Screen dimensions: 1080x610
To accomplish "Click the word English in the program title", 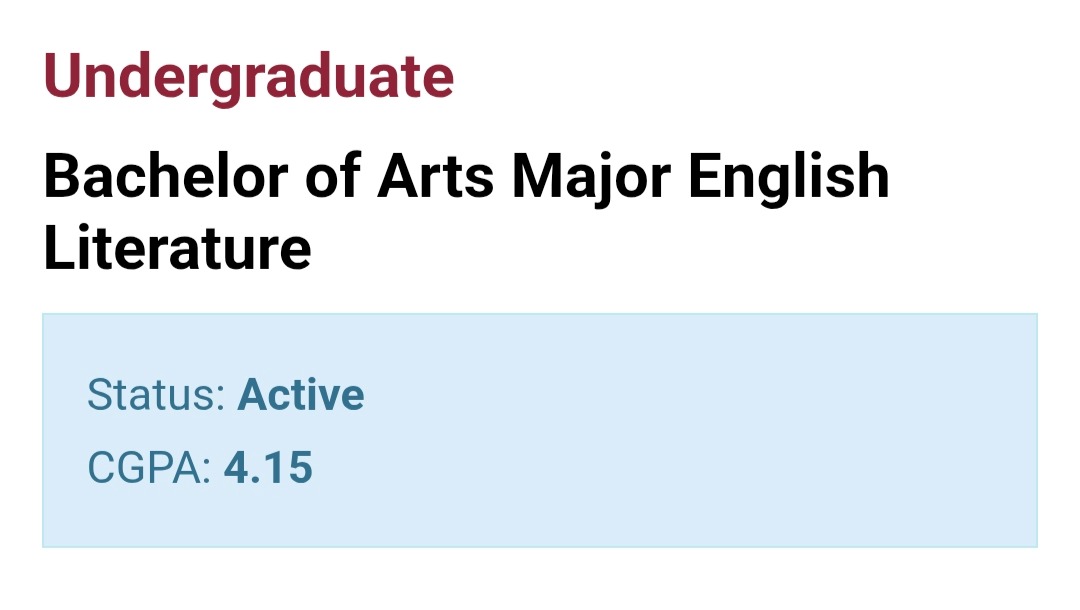I will 789,179.
